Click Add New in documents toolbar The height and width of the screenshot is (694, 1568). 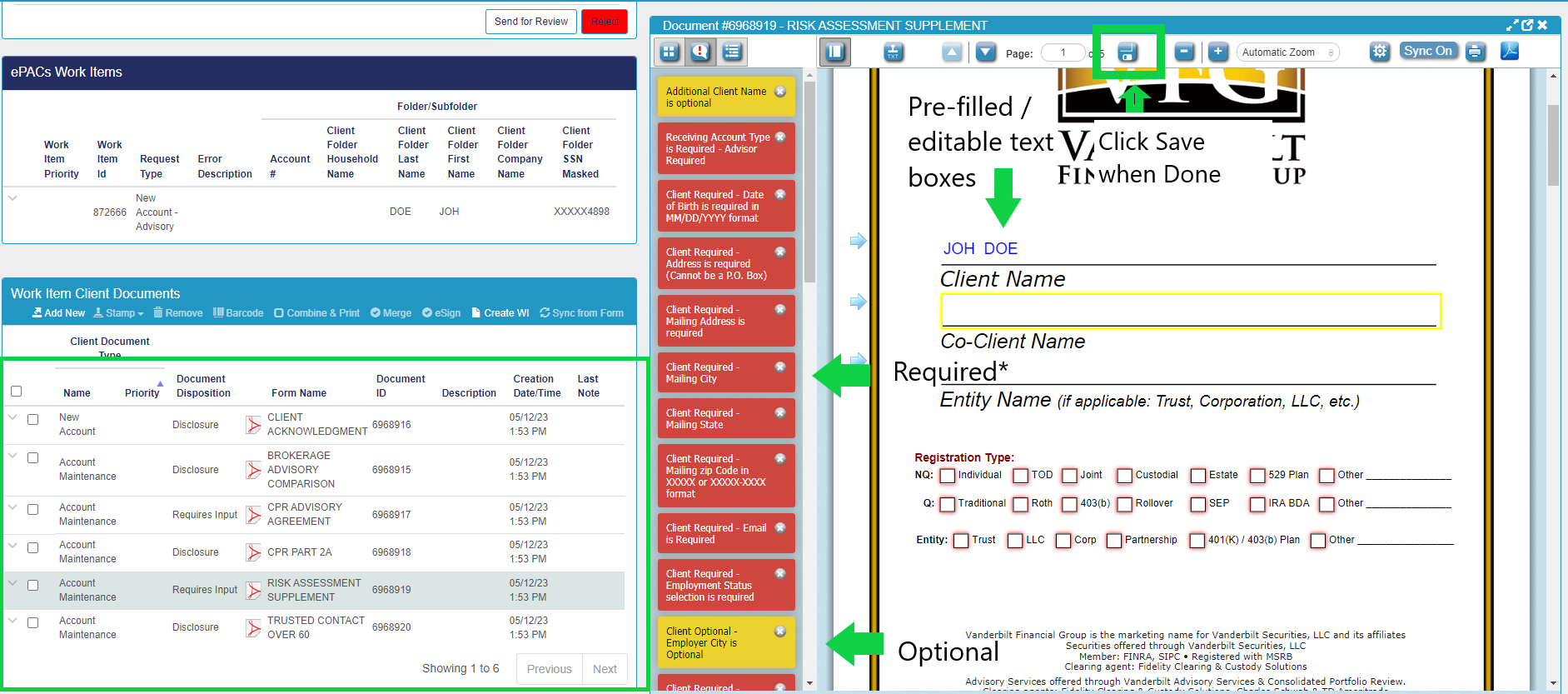coord(58,313)
